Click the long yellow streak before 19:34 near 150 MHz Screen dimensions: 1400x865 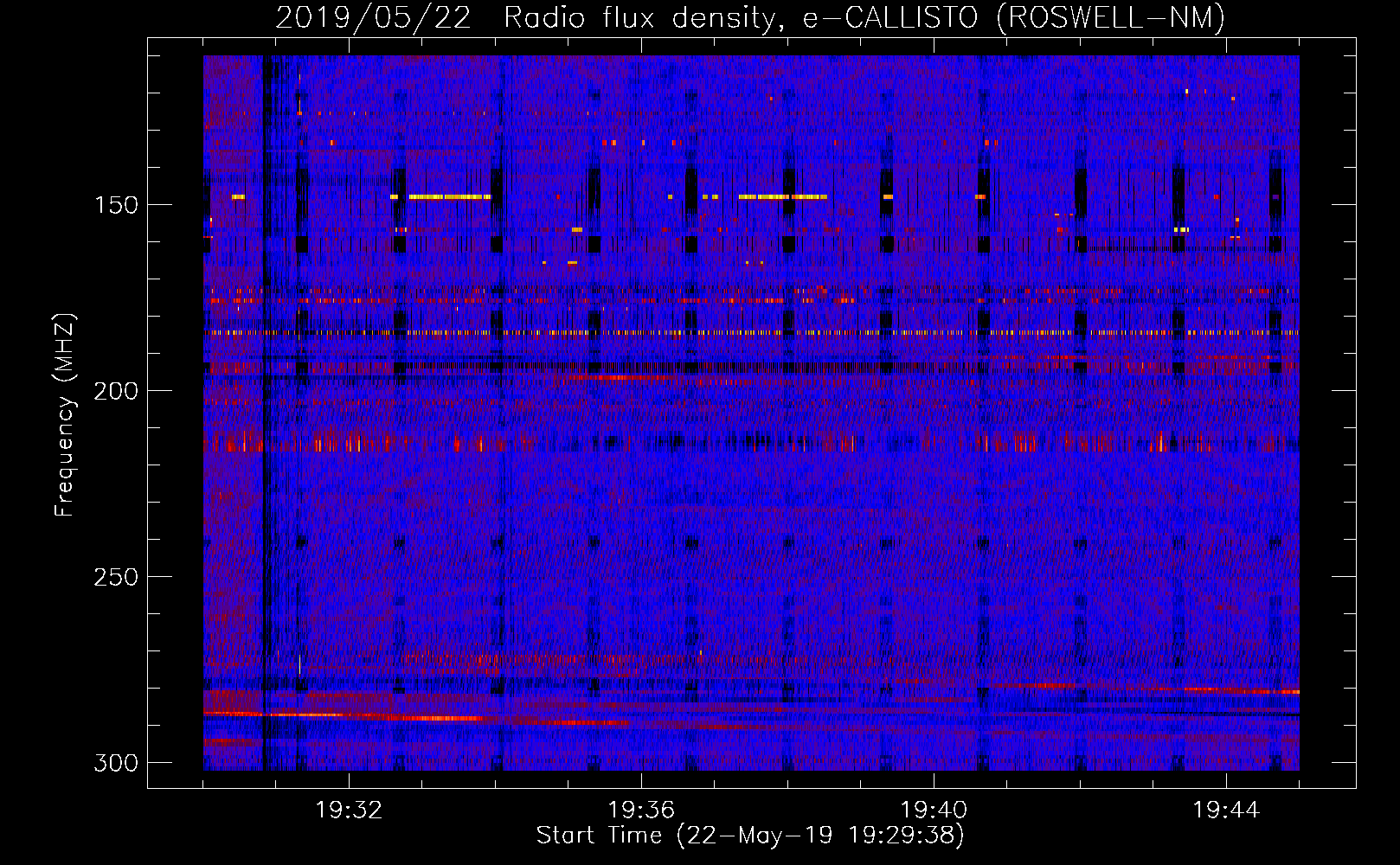[x=449, y=197]
